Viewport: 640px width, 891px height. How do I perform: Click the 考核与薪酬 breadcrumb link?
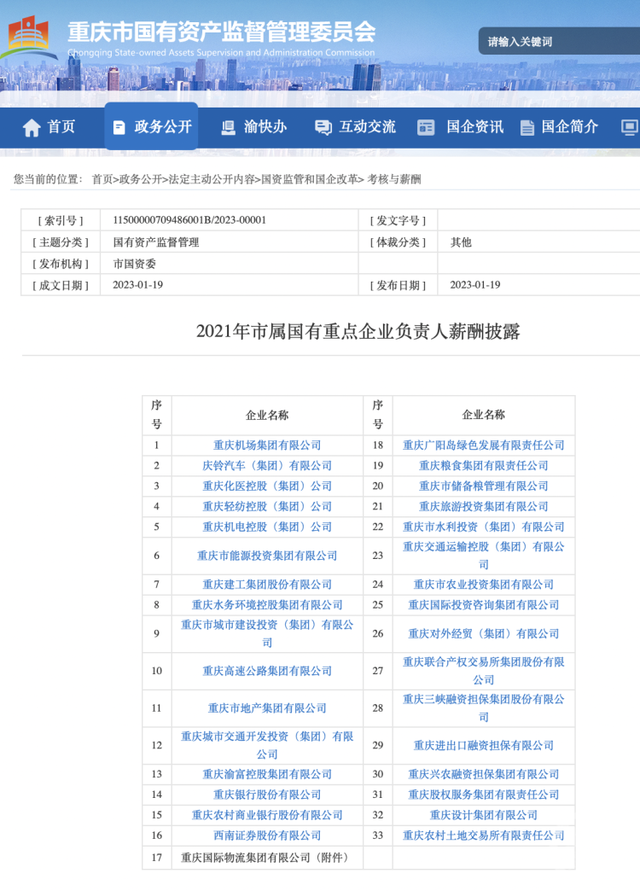[394, 180]
